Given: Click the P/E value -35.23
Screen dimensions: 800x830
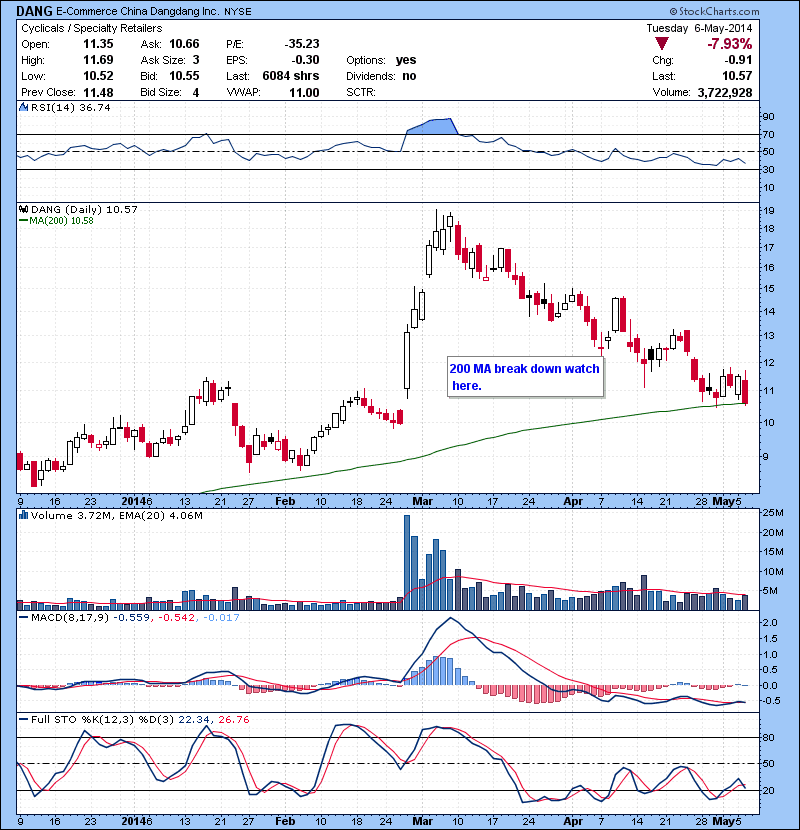Looking at the screenshot, I should click(302, 44).
